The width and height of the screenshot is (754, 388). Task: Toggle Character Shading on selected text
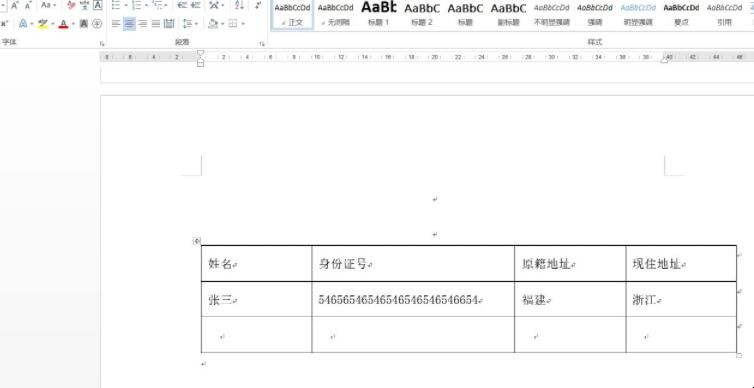(x=84, y=24)
